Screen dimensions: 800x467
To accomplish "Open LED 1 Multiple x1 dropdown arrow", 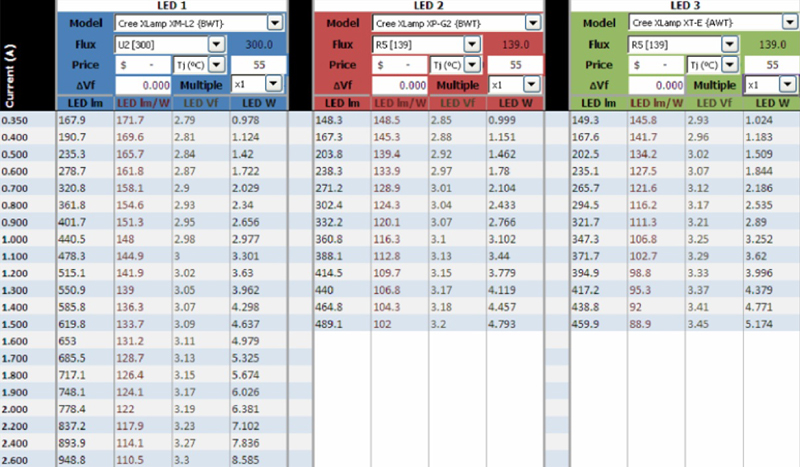I will tap(273, 84).
